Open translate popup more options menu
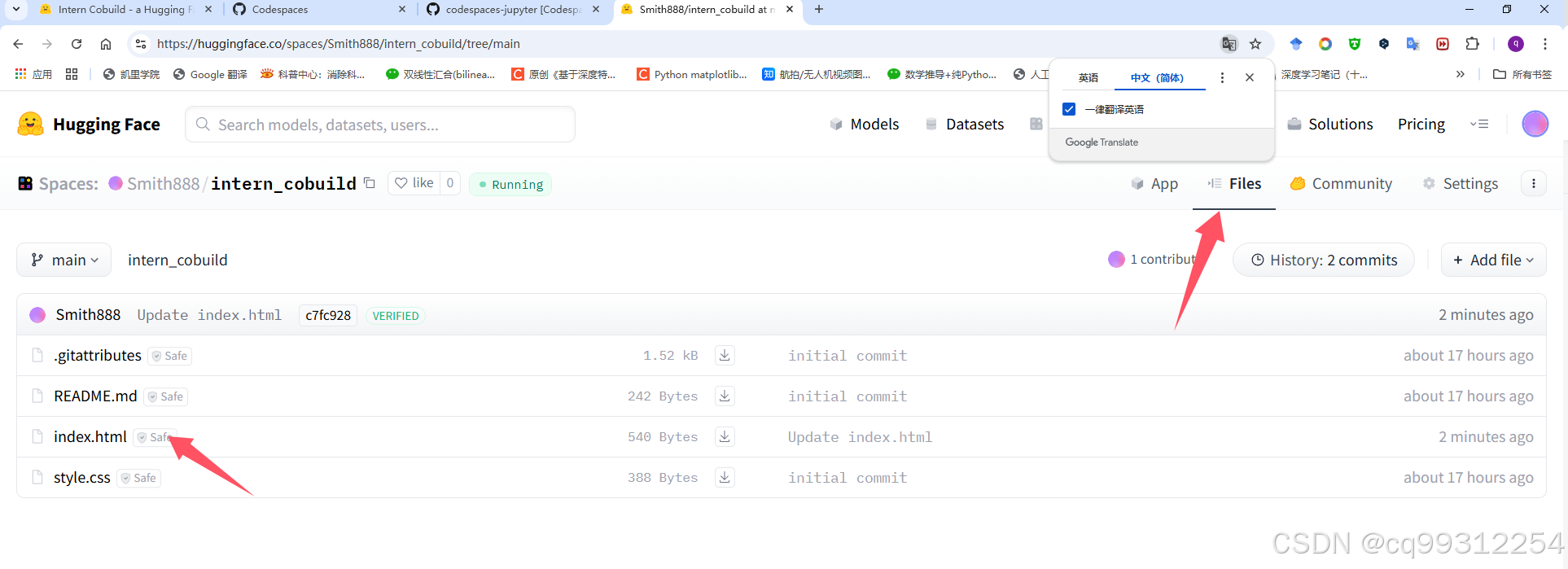The height and width of the screenshot is (569, 1568). (1222, 77)
